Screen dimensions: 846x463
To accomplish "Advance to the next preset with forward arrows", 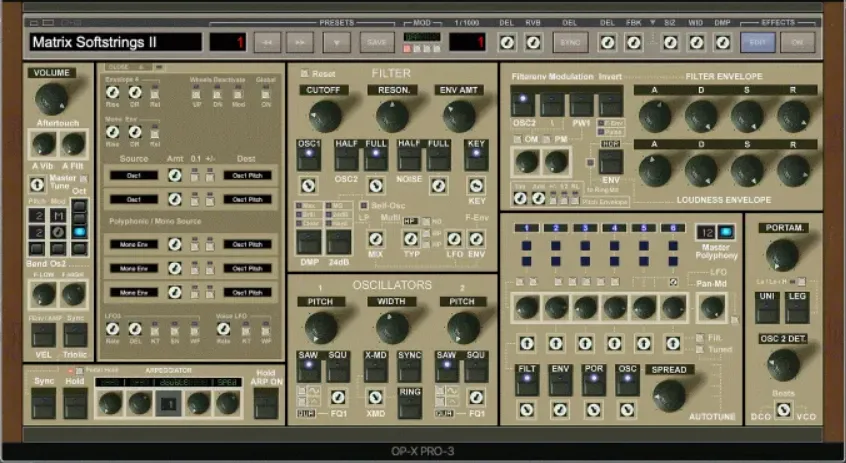I will coord(300,42).
